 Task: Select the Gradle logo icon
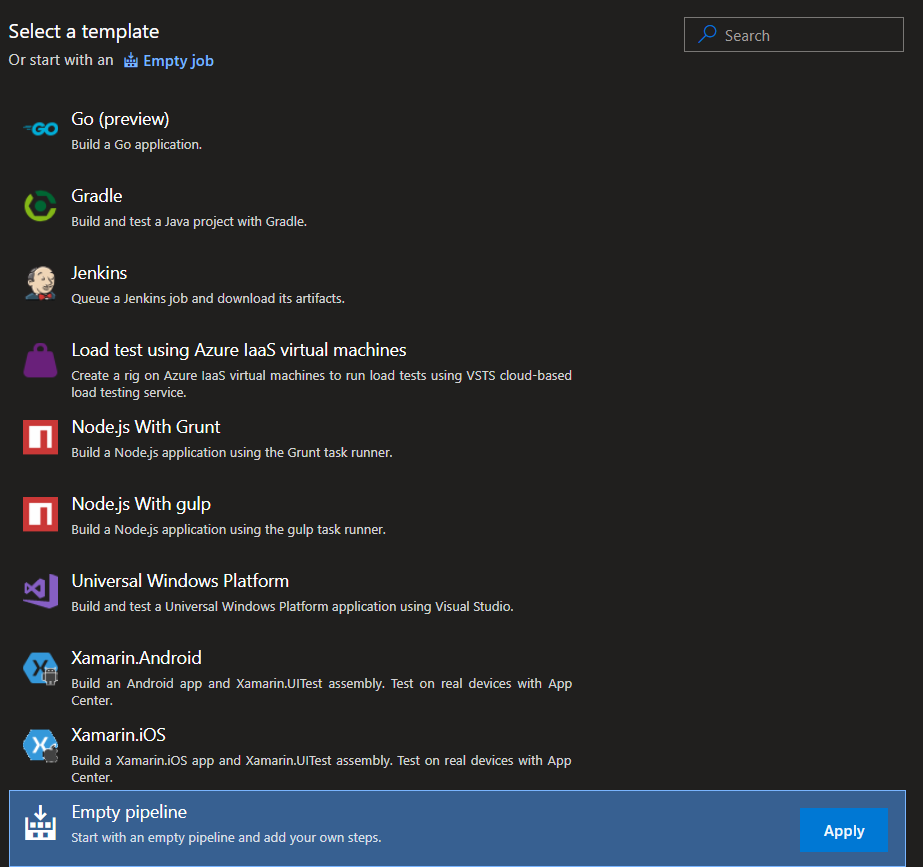point(40,206)
